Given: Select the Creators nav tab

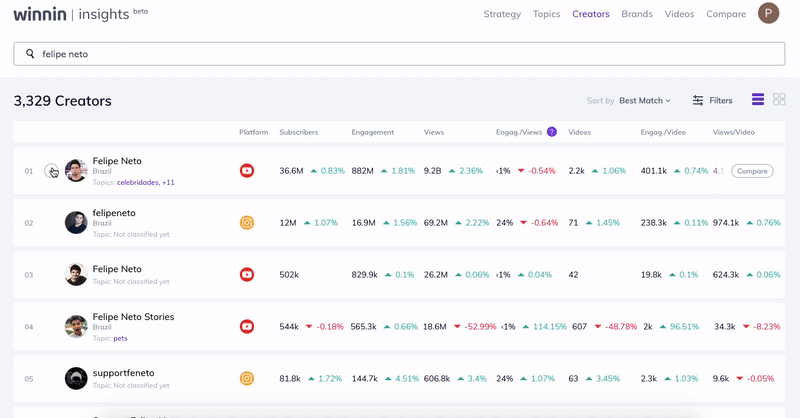Looking at the screenshot, I should (591, 14).
